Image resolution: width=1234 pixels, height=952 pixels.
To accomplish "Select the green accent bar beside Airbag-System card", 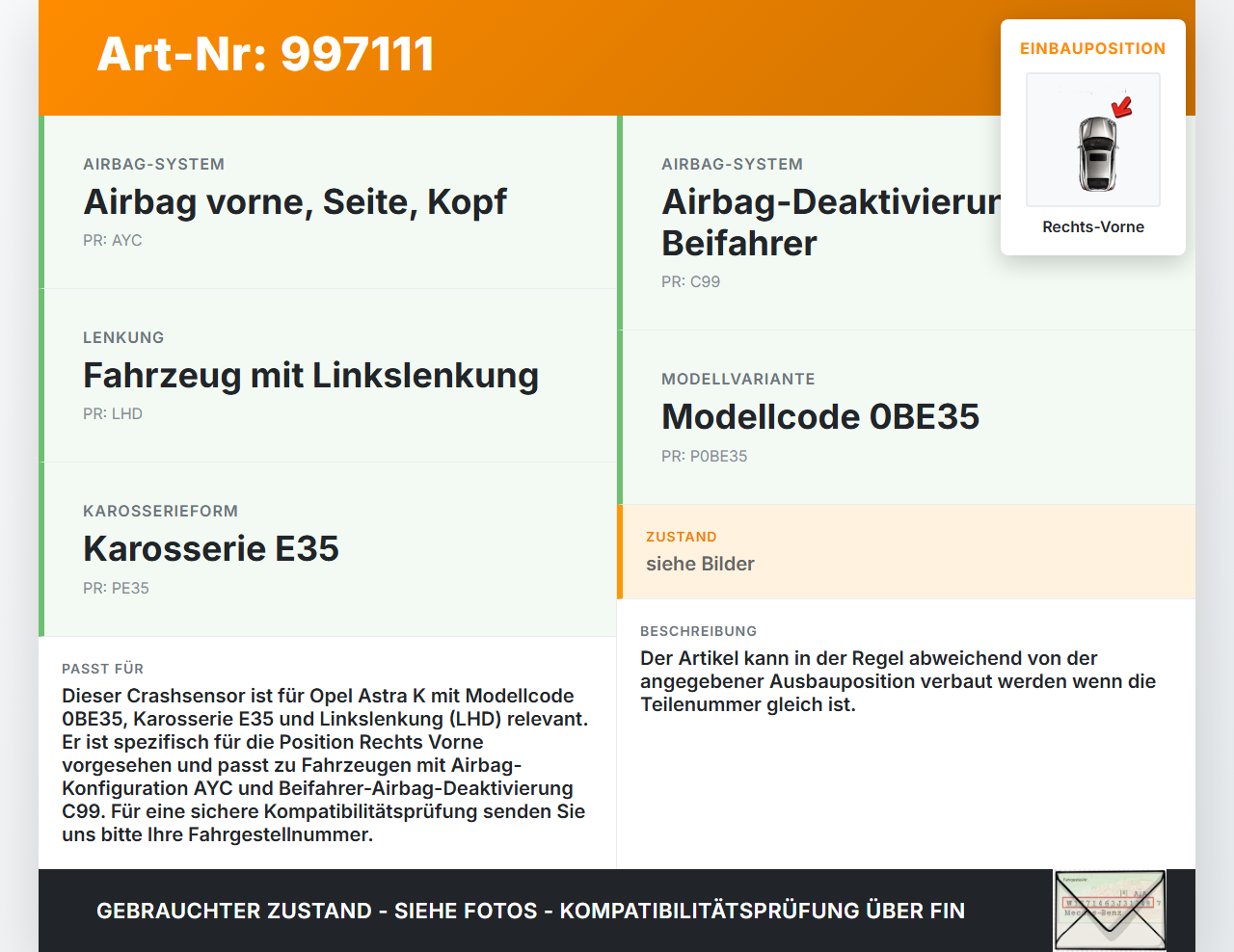I will 40,202.
